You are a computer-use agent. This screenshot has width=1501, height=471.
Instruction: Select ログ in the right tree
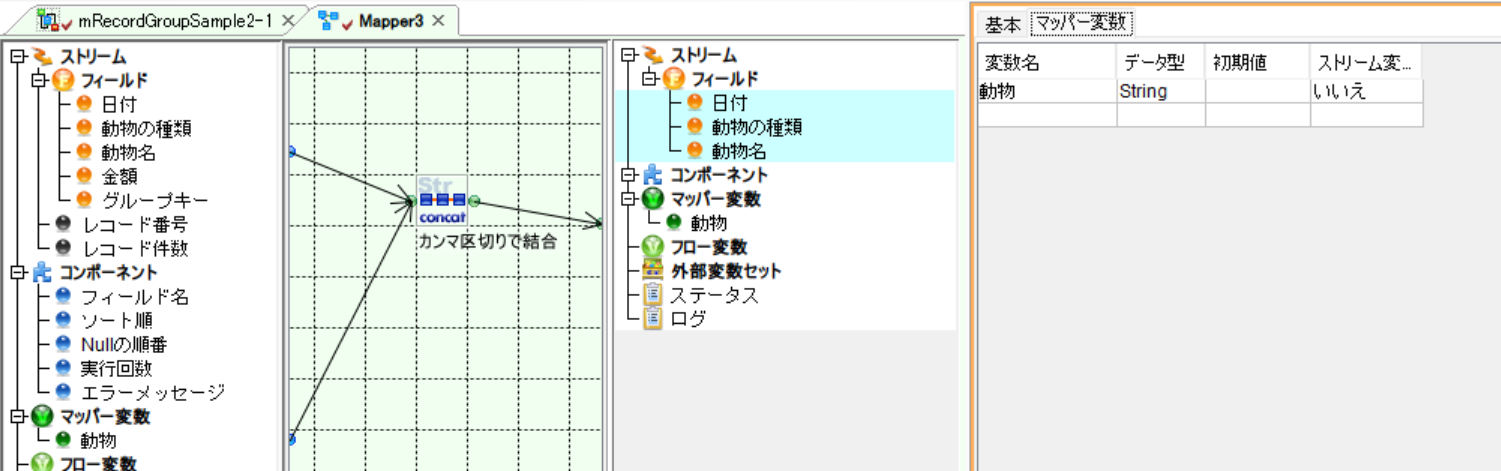coord(688,319)
